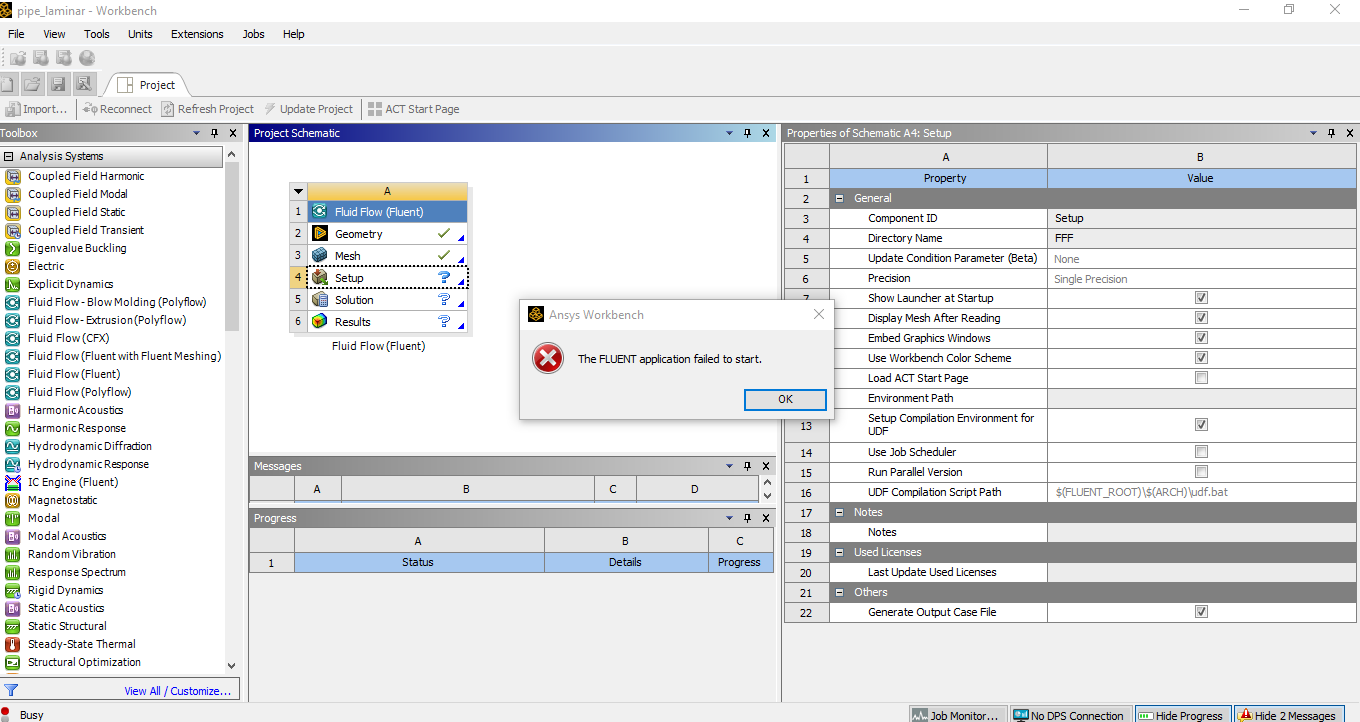Click the Mesh cell icon in schematic
Viewport: 1360px width, 722px height.
coord(319,256)
